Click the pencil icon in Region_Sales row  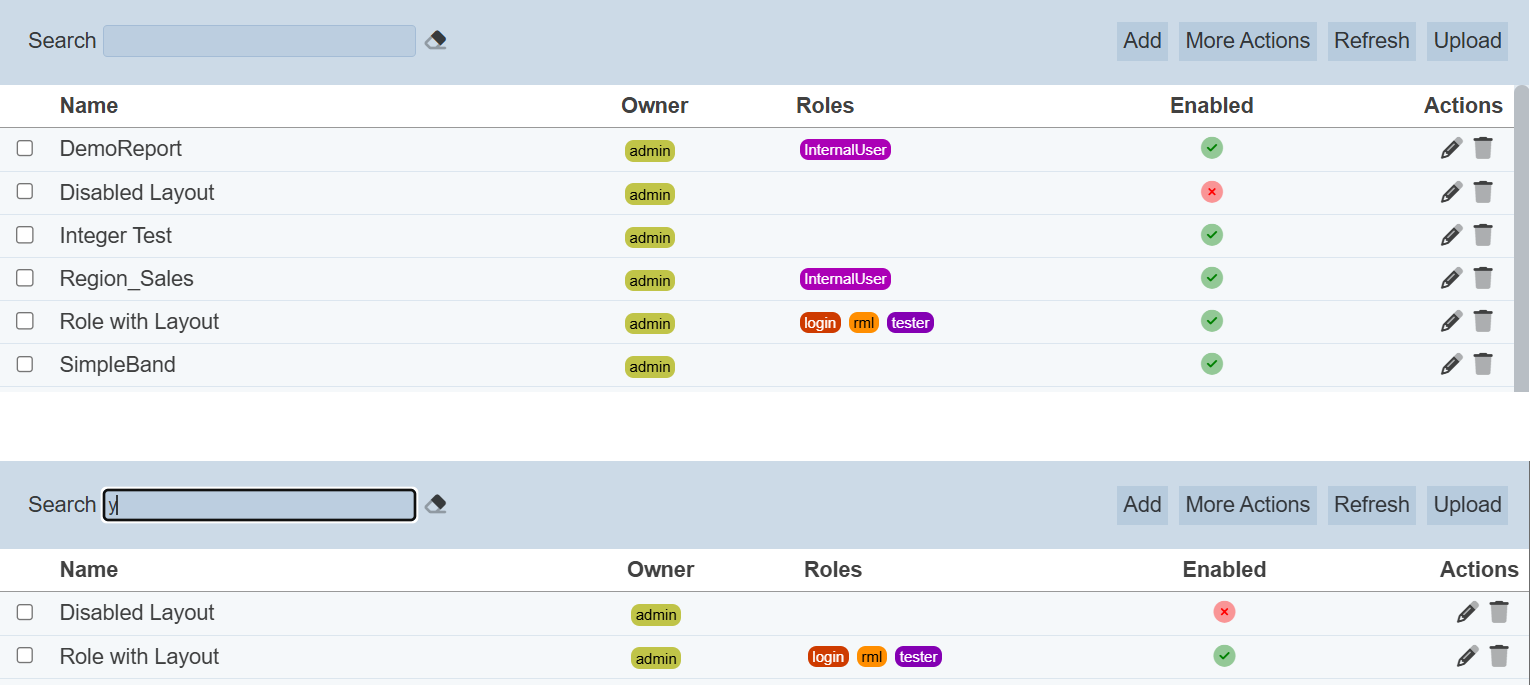click(1451, 279)
